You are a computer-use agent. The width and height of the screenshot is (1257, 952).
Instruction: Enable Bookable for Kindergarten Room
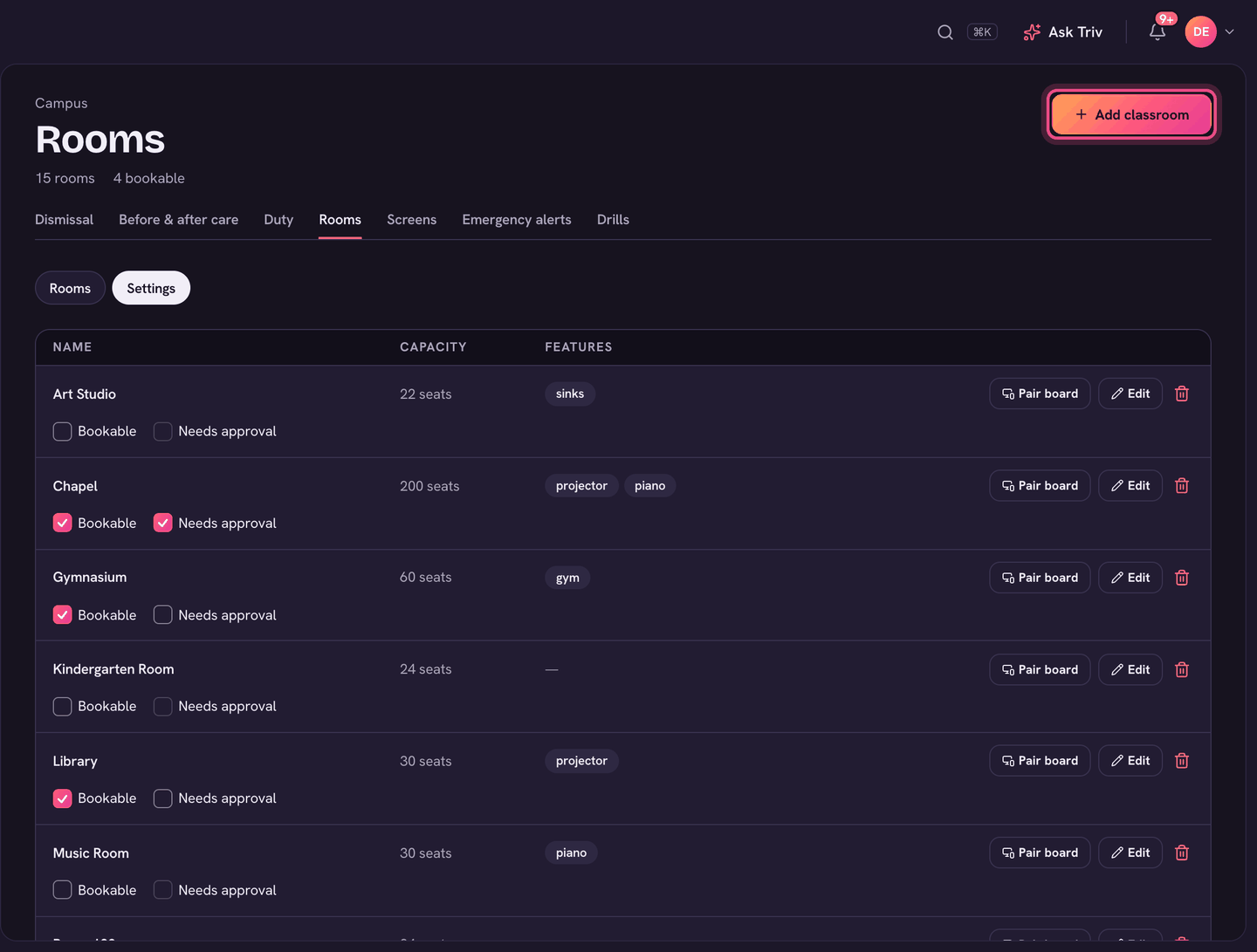(63, 706)
